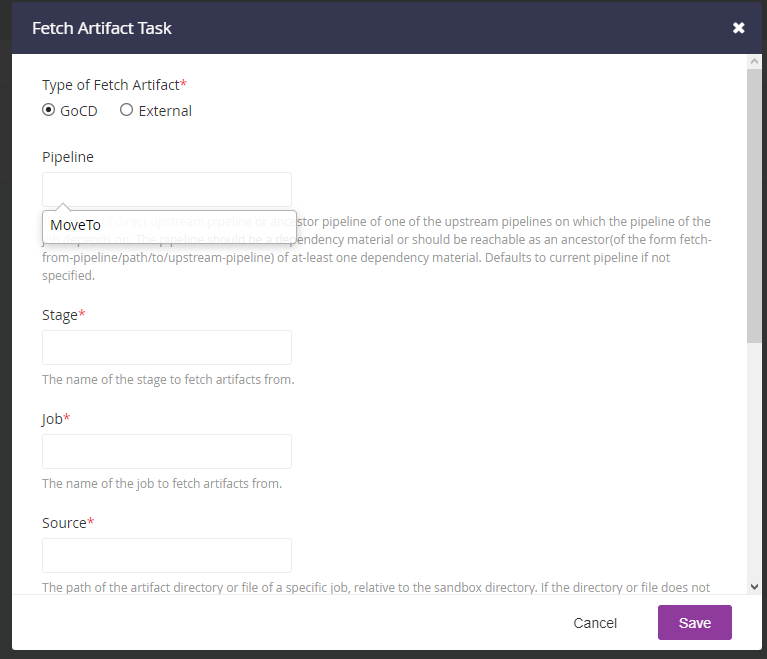This screenshot has height=659, width=767.
Task: Click the 'Job' field label
Action: pyautogui.click(x=56, y=419)
